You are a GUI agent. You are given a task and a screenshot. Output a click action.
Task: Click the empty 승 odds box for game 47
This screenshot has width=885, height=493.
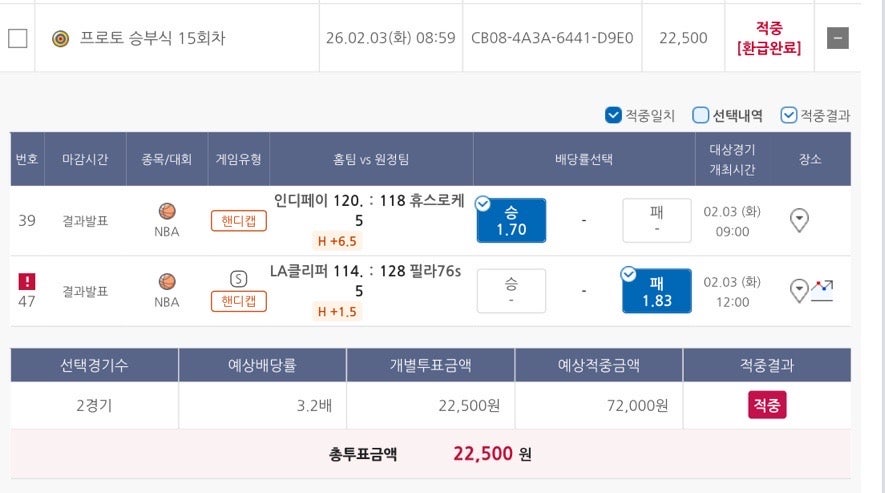[511, 291]
